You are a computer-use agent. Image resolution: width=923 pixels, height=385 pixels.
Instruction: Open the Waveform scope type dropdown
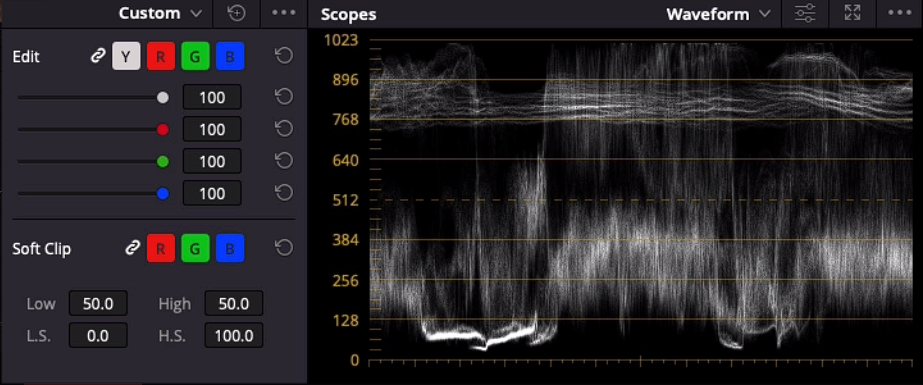click(x=718, y=14)
